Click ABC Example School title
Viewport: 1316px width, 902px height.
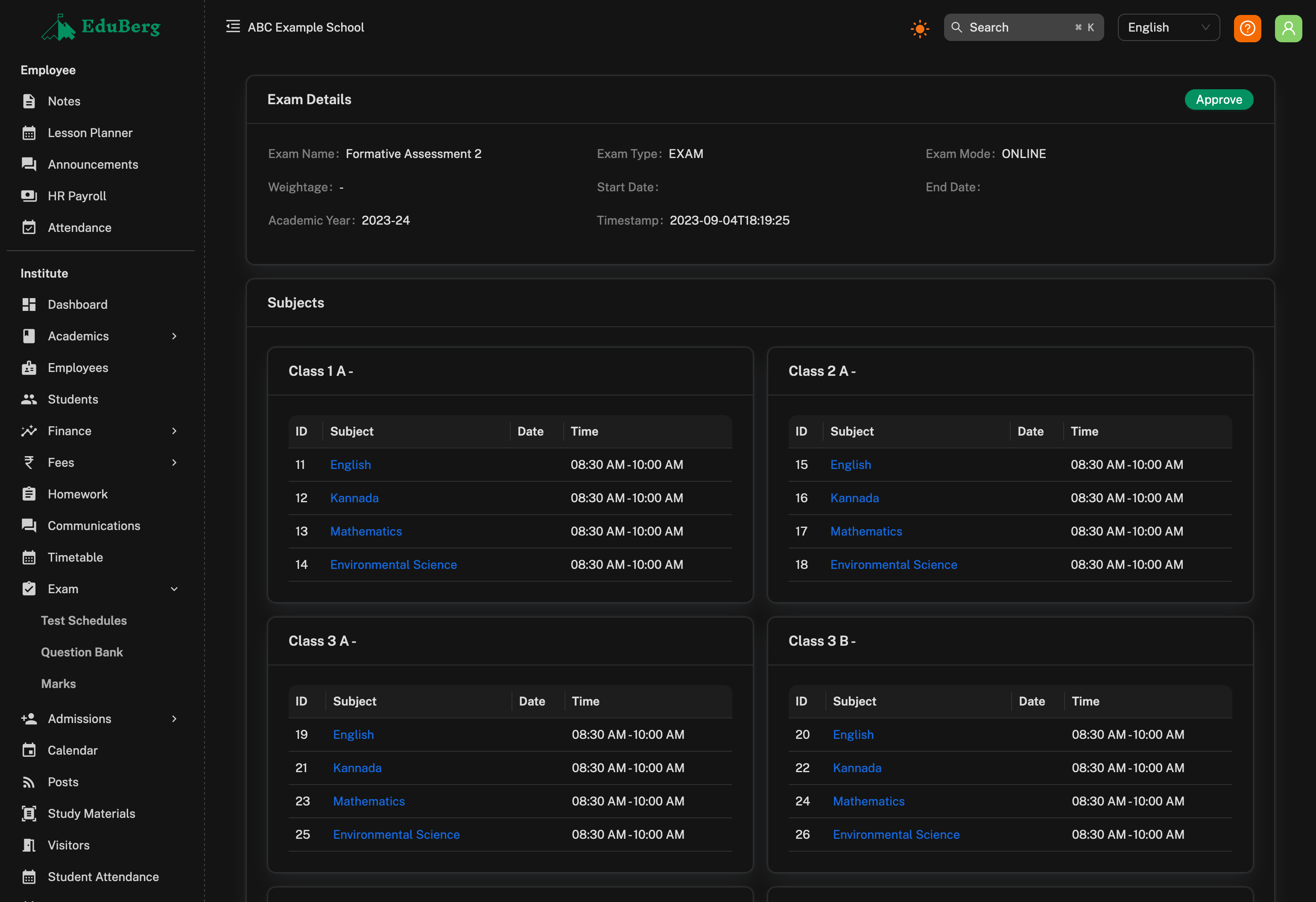(x=306, y=27)
